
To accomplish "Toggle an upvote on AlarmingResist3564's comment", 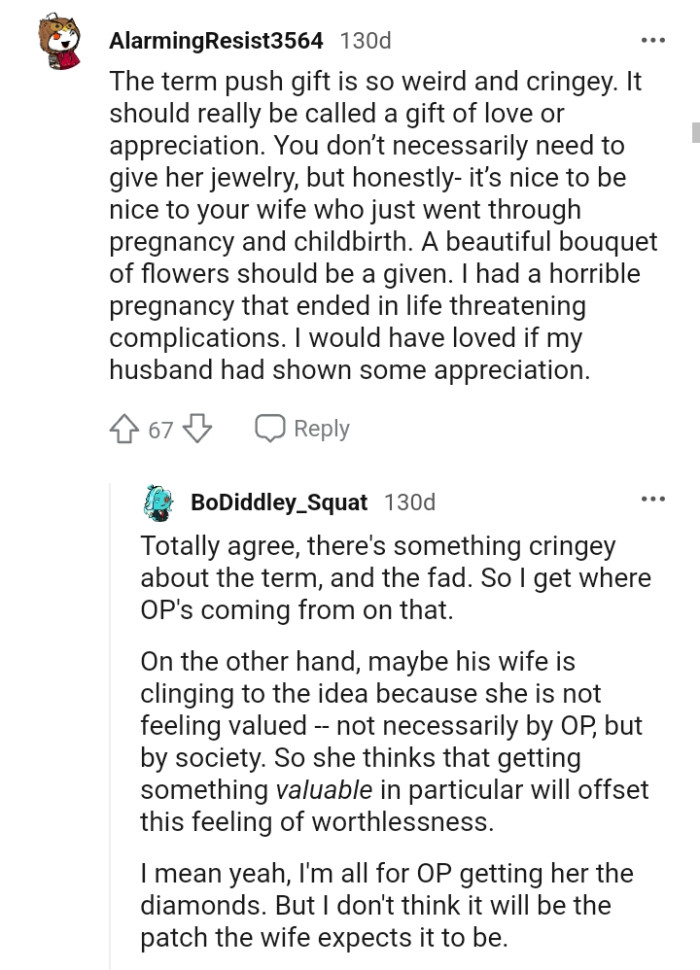I will [x=124, y=427].
